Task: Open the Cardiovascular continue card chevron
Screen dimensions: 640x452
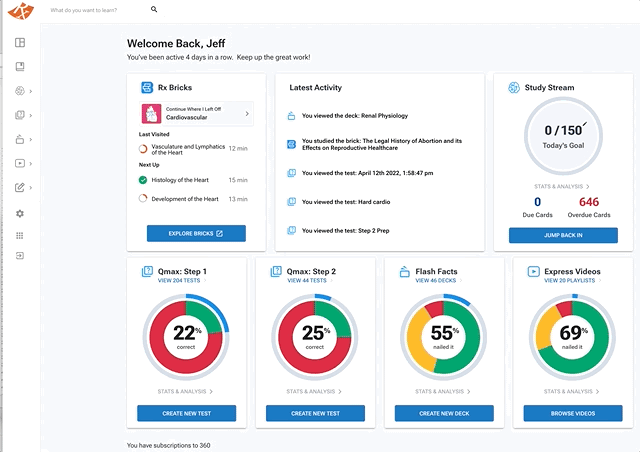Action: (247, 114)
